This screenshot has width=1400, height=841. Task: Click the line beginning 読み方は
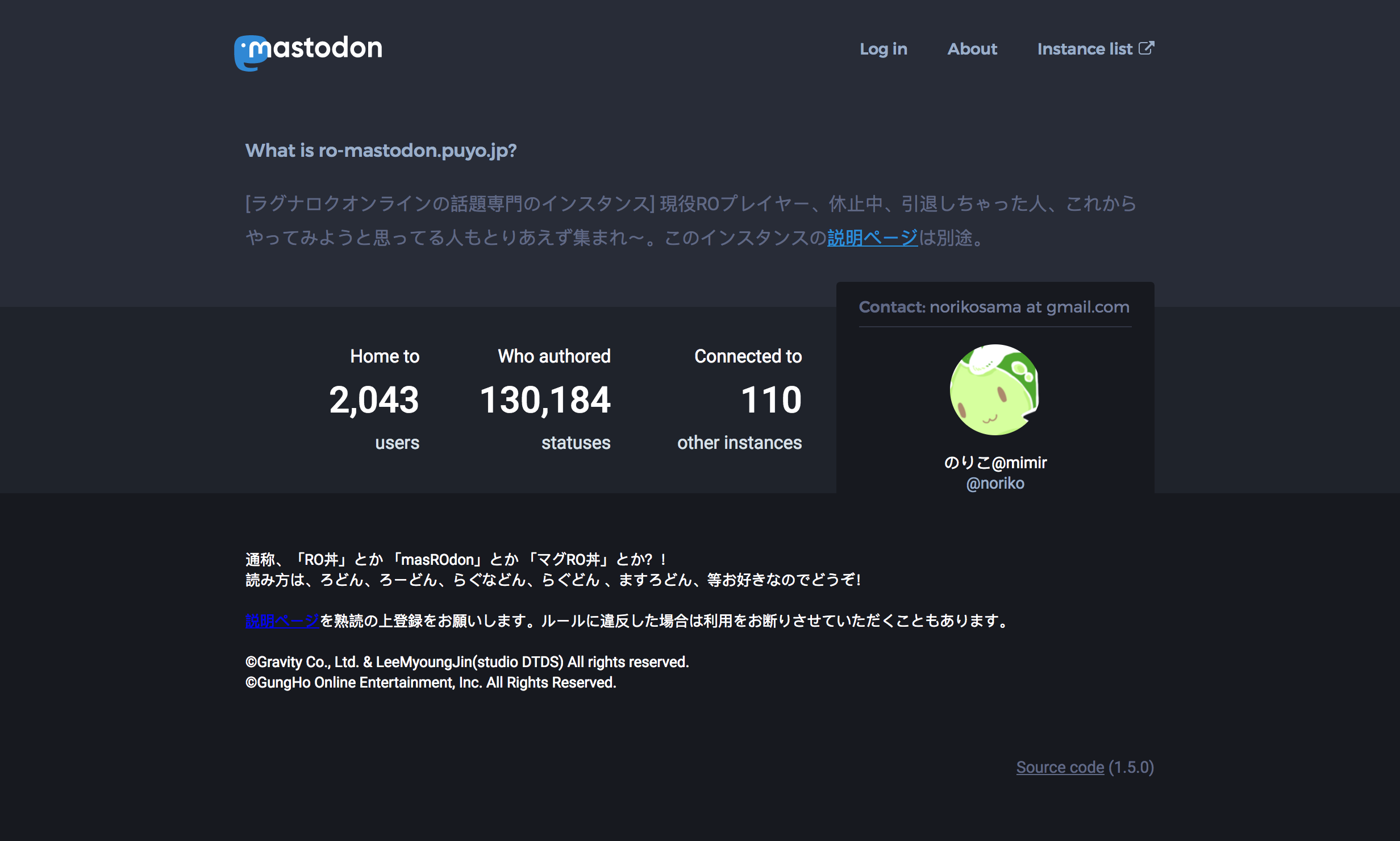coord(553,580)
